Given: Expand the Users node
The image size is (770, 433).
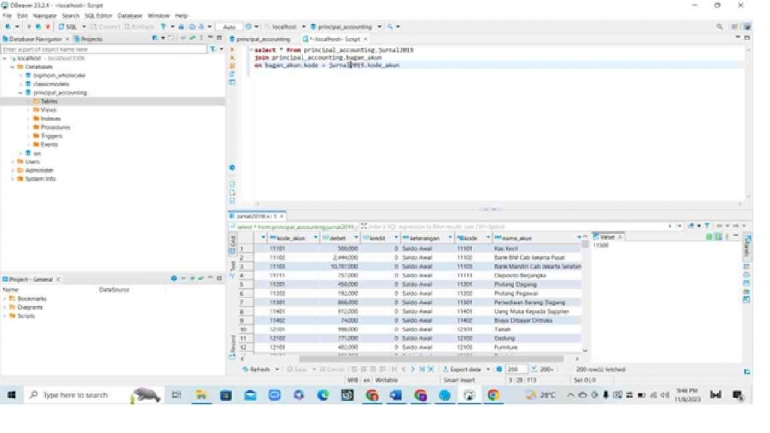Looking at the screenshot, I should coord(13,162).
